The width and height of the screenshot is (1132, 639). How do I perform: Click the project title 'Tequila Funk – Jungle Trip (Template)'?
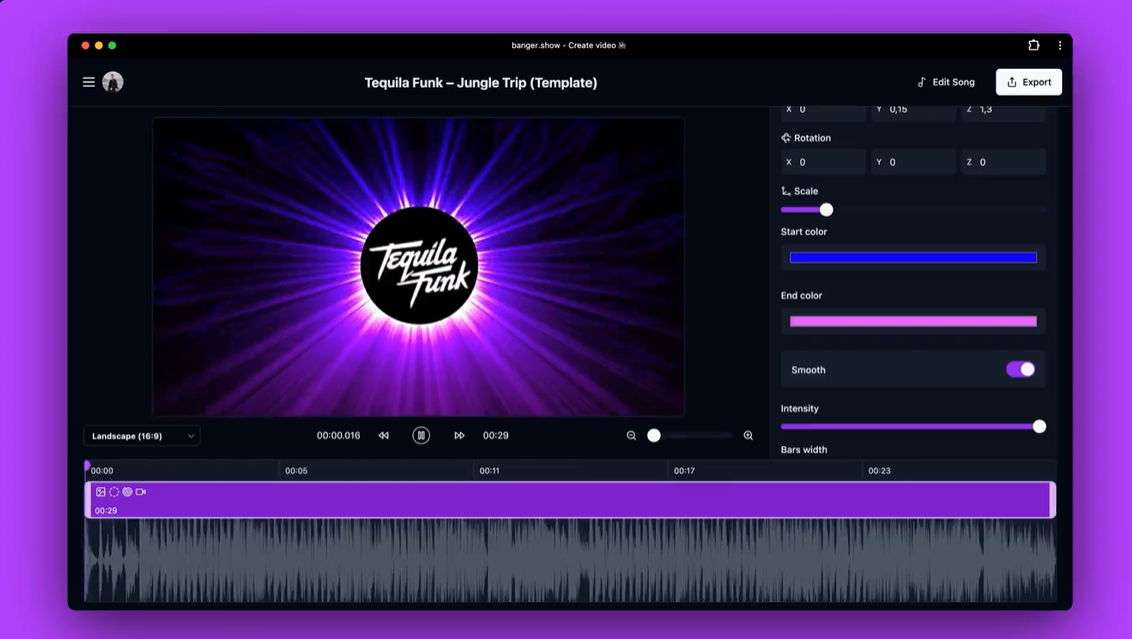481,83
